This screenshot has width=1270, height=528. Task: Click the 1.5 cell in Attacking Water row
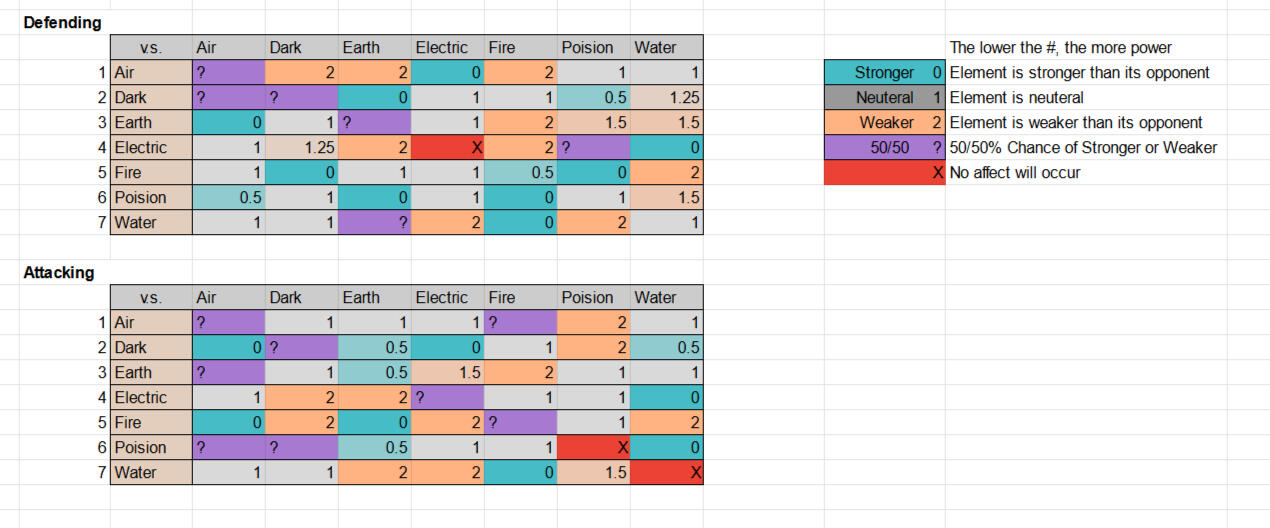593,473
